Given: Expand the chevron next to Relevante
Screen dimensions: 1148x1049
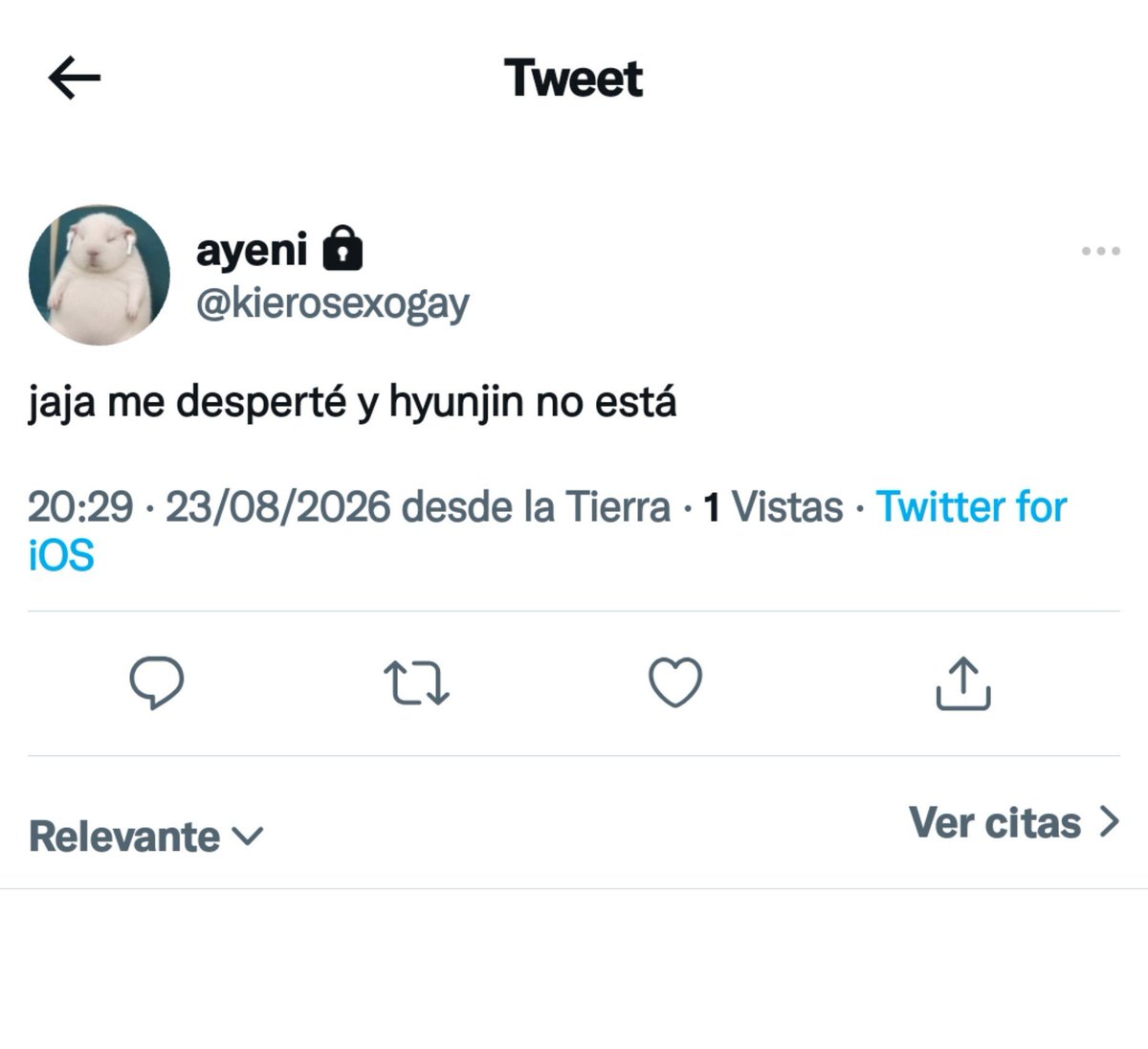Looking at the screenshot, I should (247, 837).
